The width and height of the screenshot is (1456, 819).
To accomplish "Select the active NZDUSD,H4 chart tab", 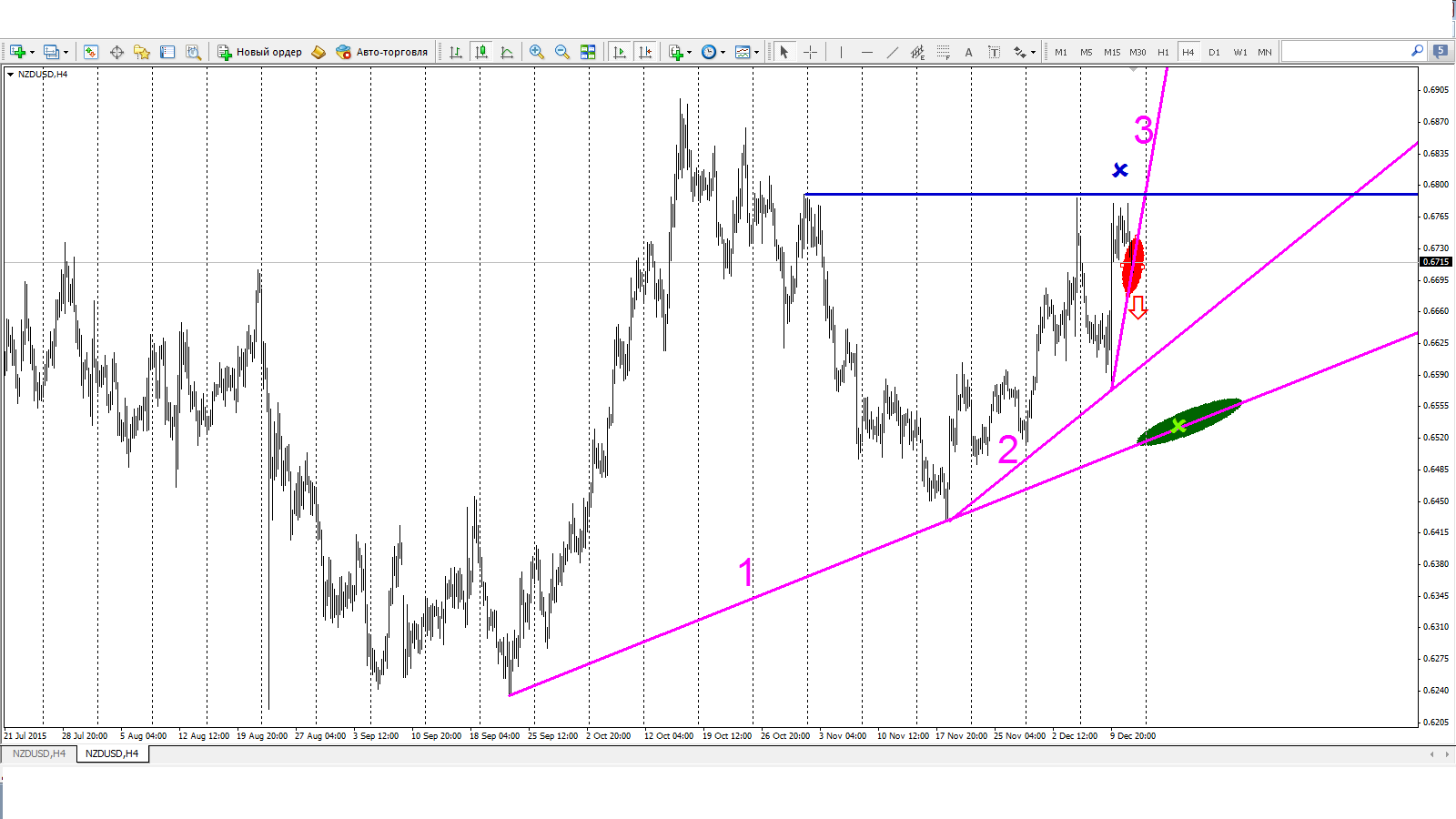I will point(112,753).
